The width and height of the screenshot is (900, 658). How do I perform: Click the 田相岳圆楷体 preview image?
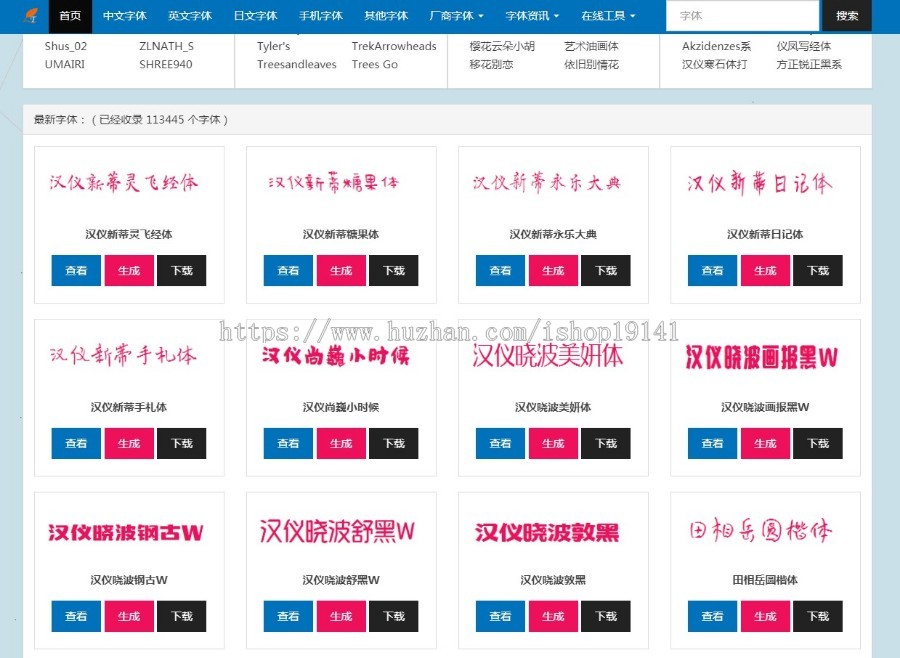click(x=761, y=530)
